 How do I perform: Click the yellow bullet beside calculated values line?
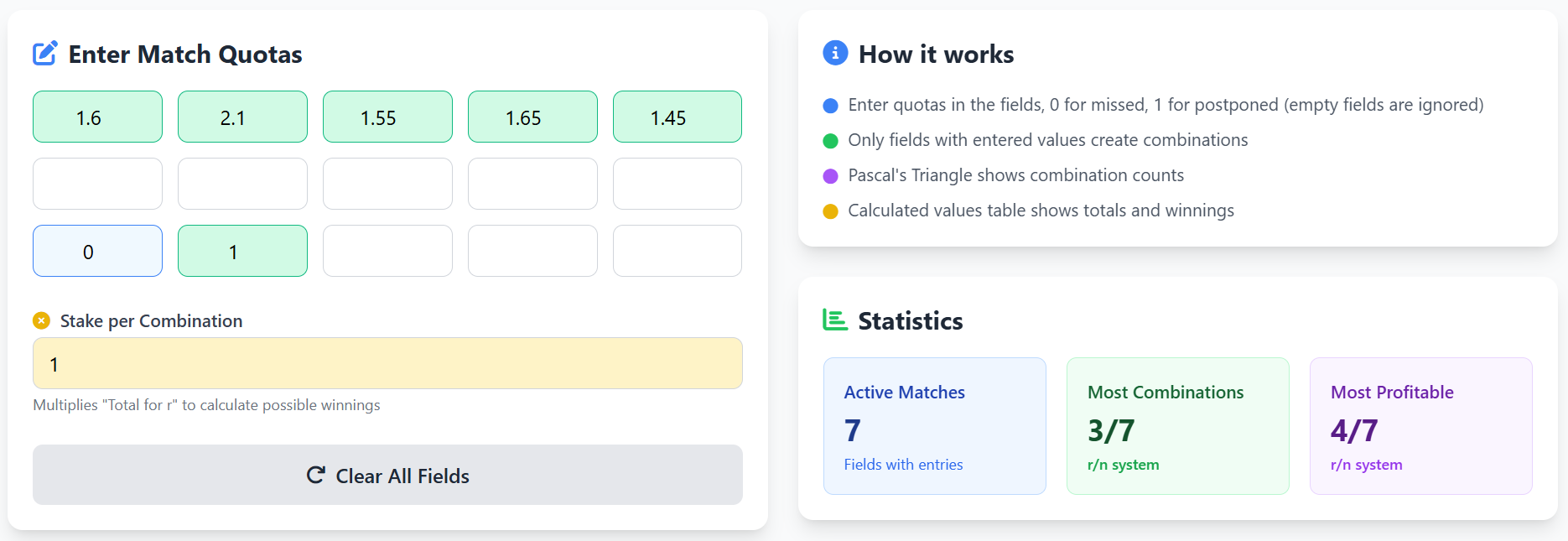[830, 211]
